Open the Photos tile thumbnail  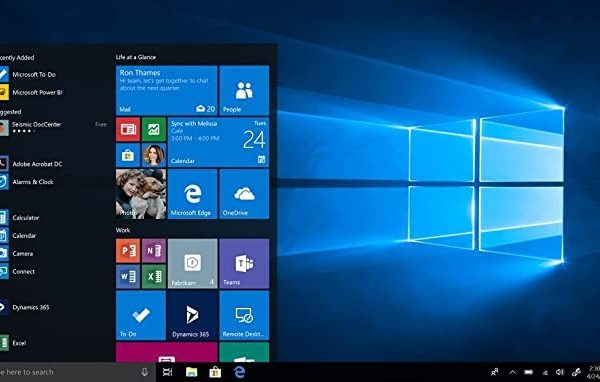[141, 194]
